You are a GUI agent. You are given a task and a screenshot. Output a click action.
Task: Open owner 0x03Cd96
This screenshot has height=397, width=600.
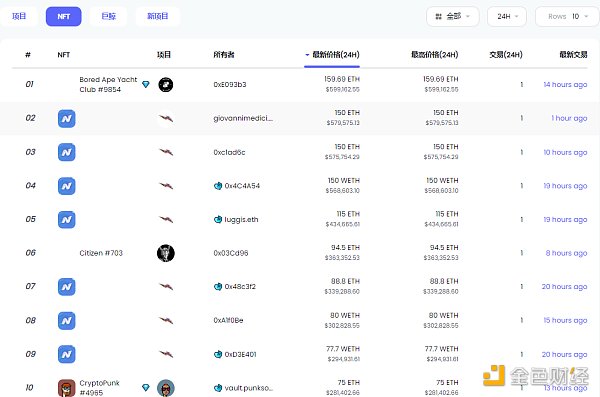[231, 253]
